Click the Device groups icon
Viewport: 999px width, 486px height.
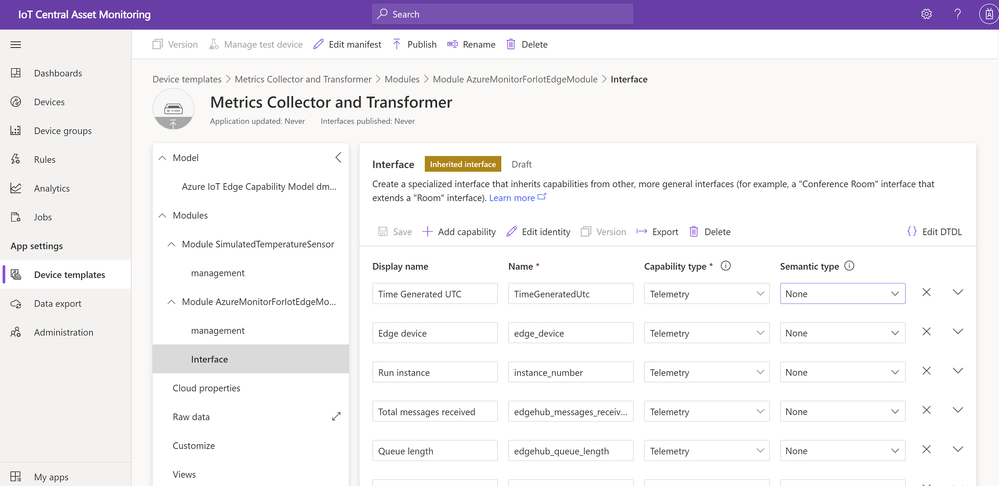(16, 131)
